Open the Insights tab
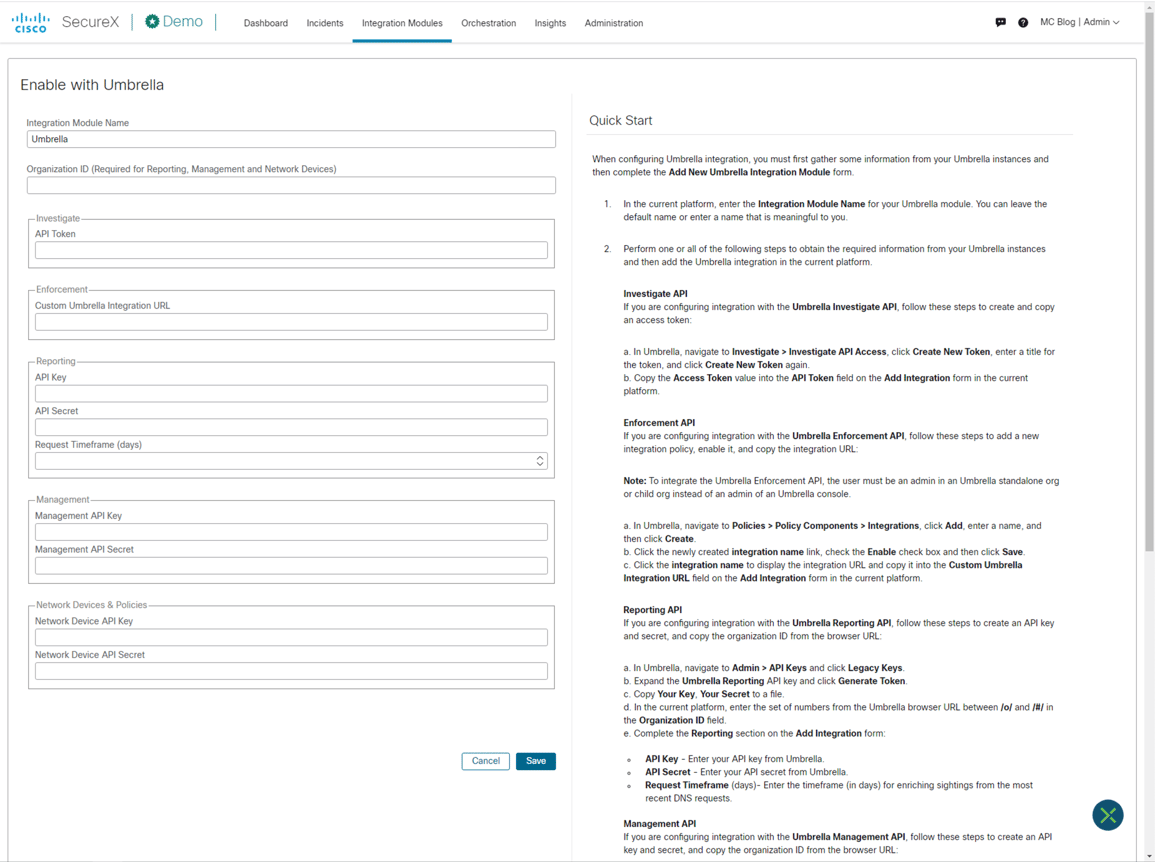Screen dimensions: 1155x862 550,23
